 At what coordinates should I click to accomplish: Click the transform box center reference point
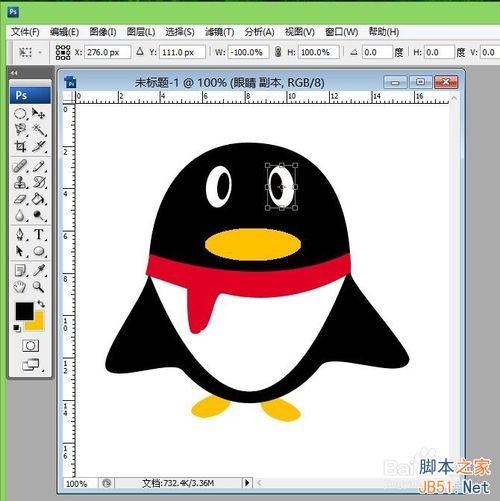(282, 187)
